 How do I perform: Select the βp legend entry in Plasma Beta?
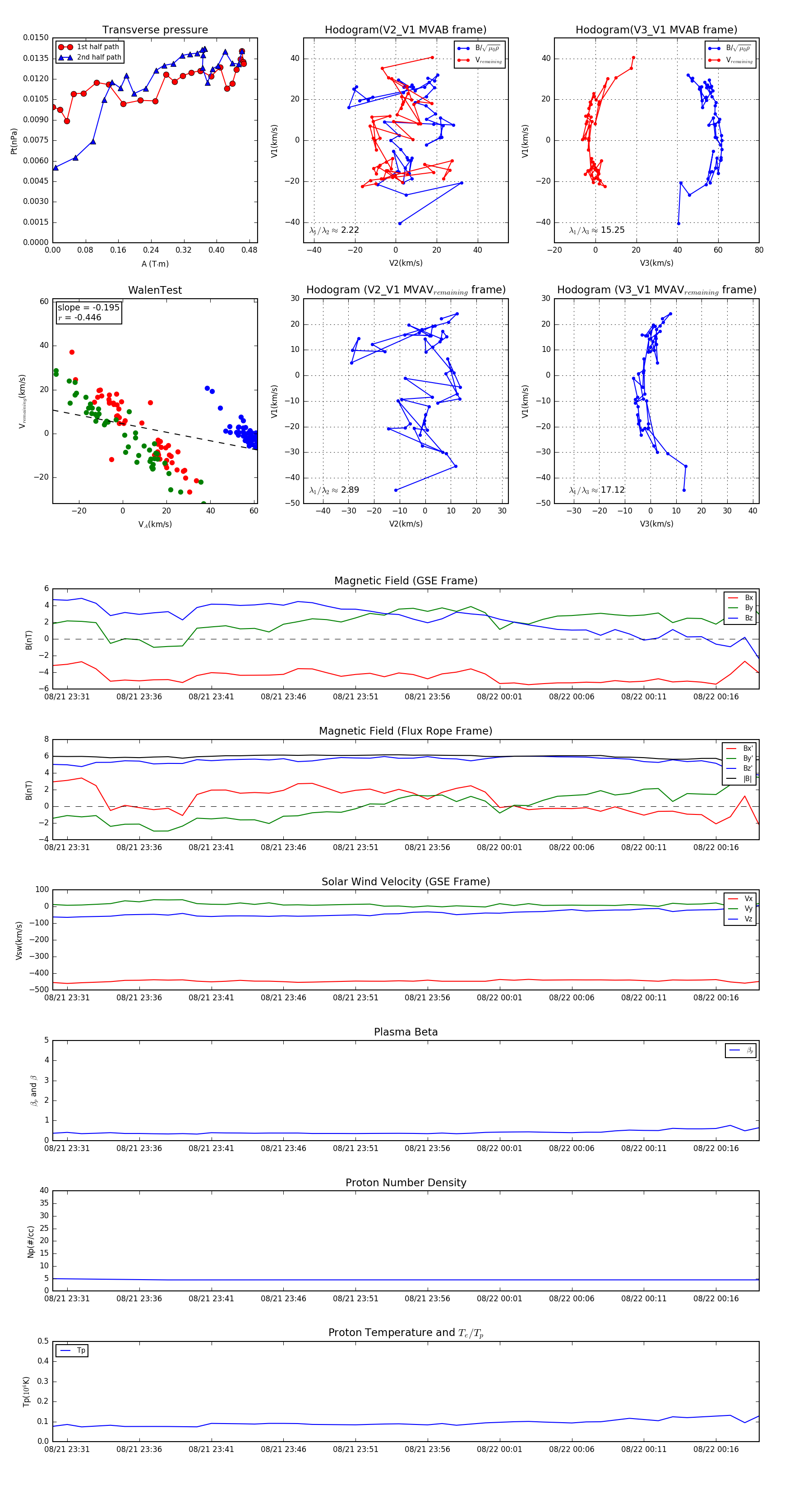pos(741,1050)
